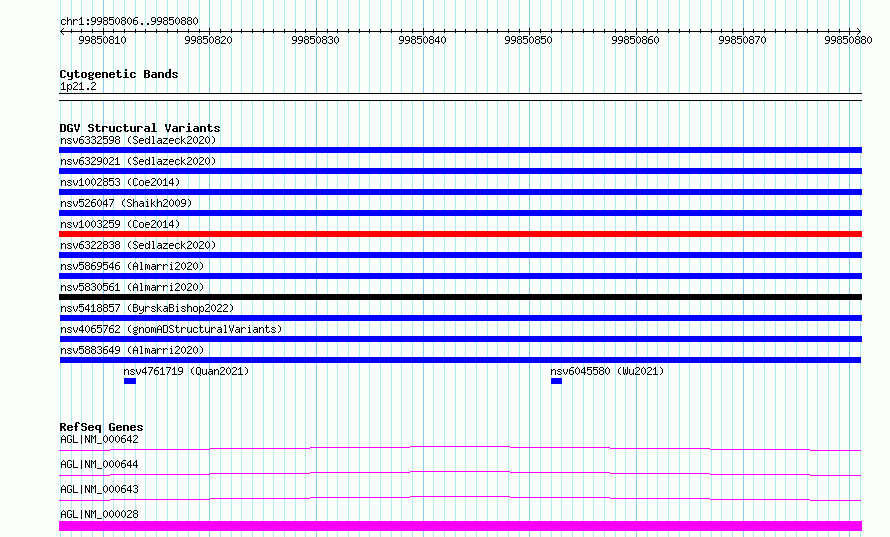Open variant label nsv526047 (Shaikh2009)
This screenshot has height=537, width=890.
tap(126, 203)
